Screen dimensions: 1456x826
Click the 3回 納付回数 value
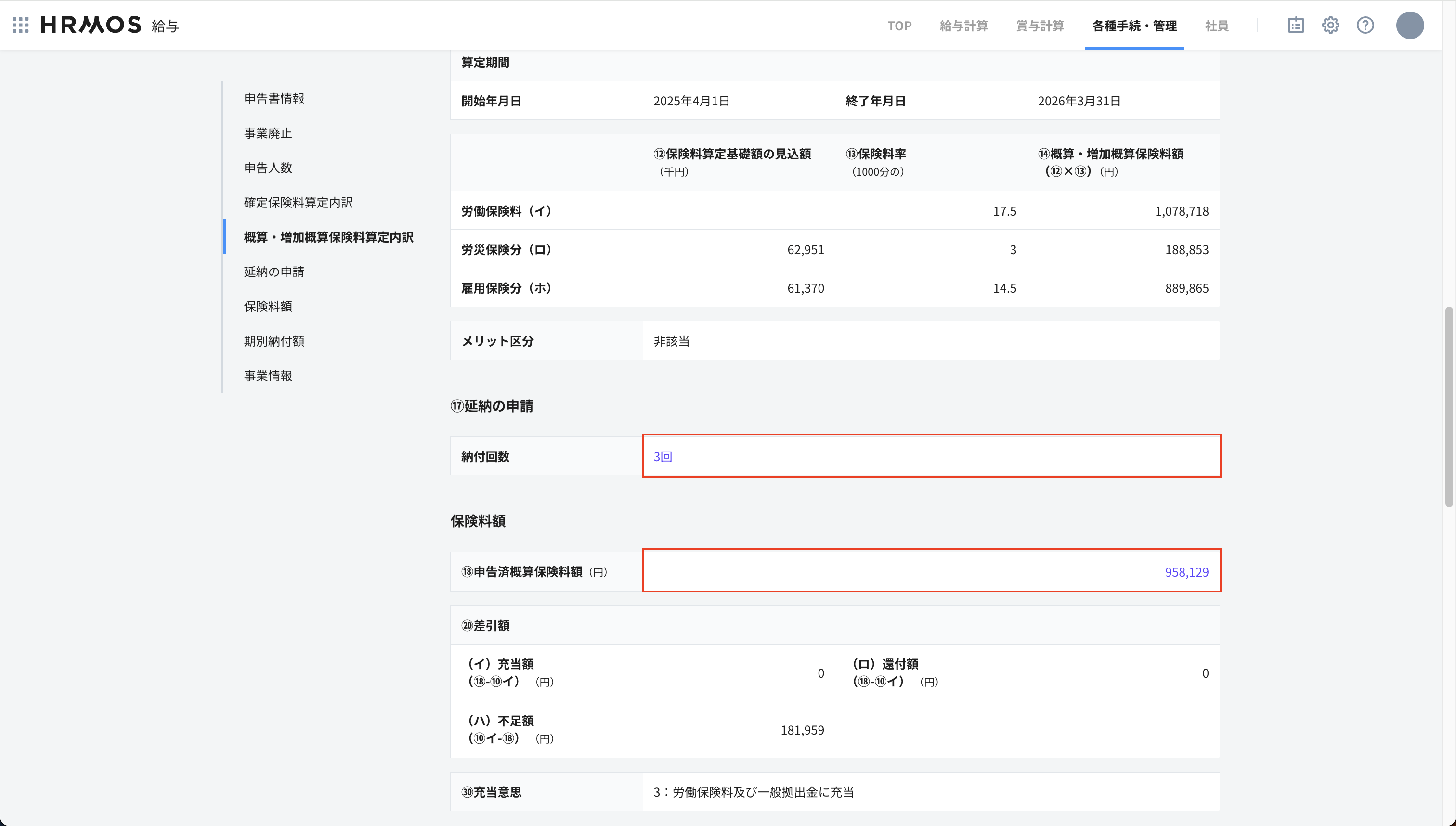(x=662, y=457)
